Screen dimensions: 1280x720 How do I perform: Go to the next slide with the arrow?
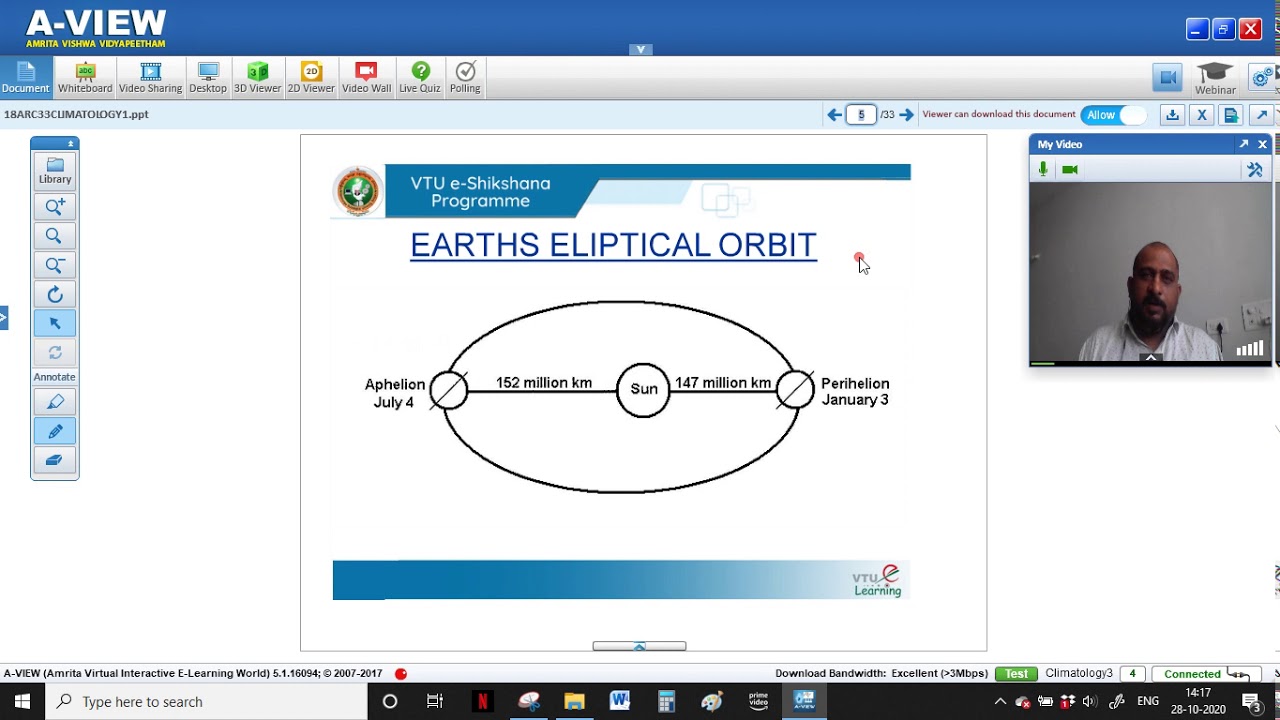tap(906, 114)
